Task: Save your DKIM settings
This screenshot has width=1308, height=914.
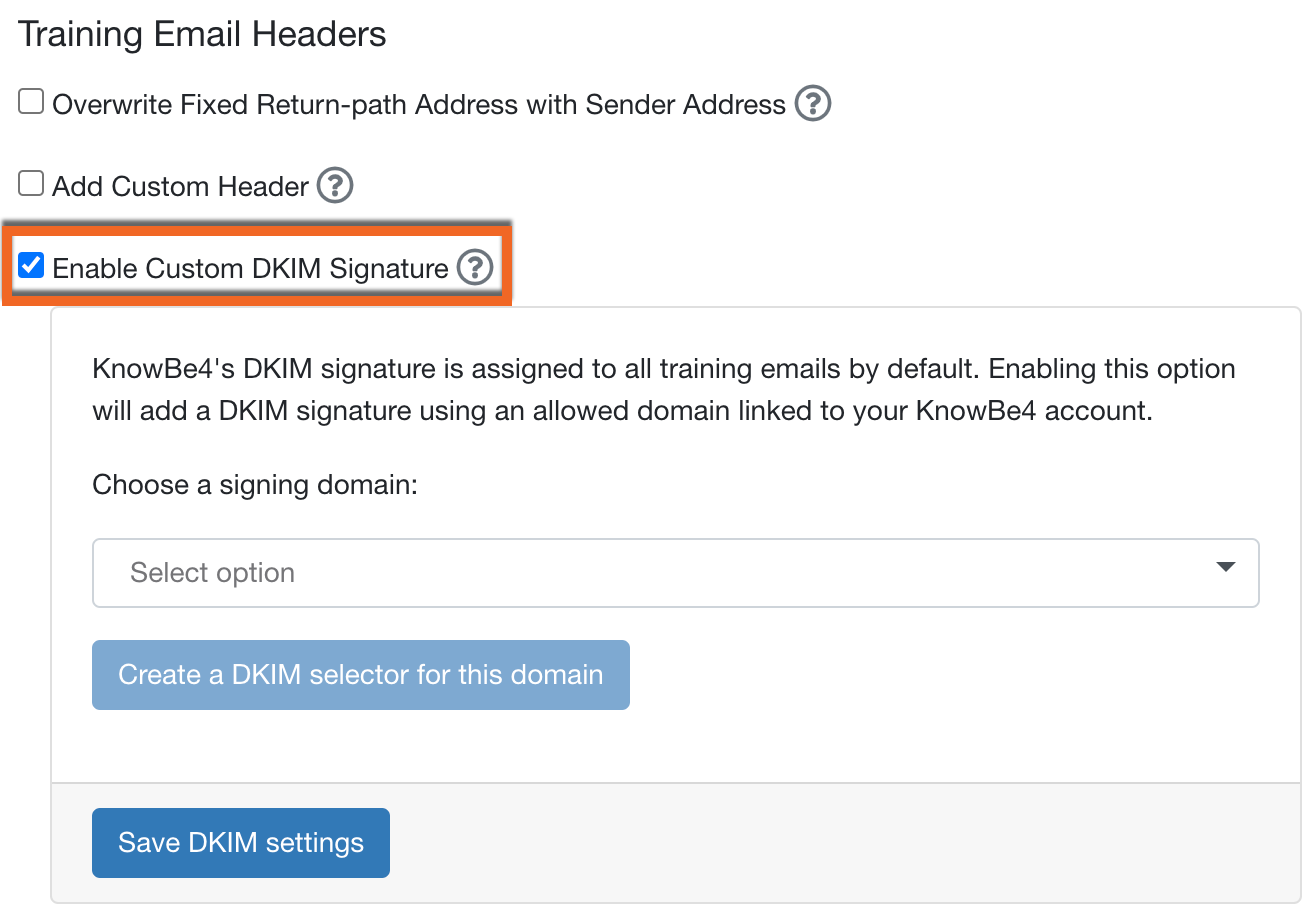Action: click(240, 842)
